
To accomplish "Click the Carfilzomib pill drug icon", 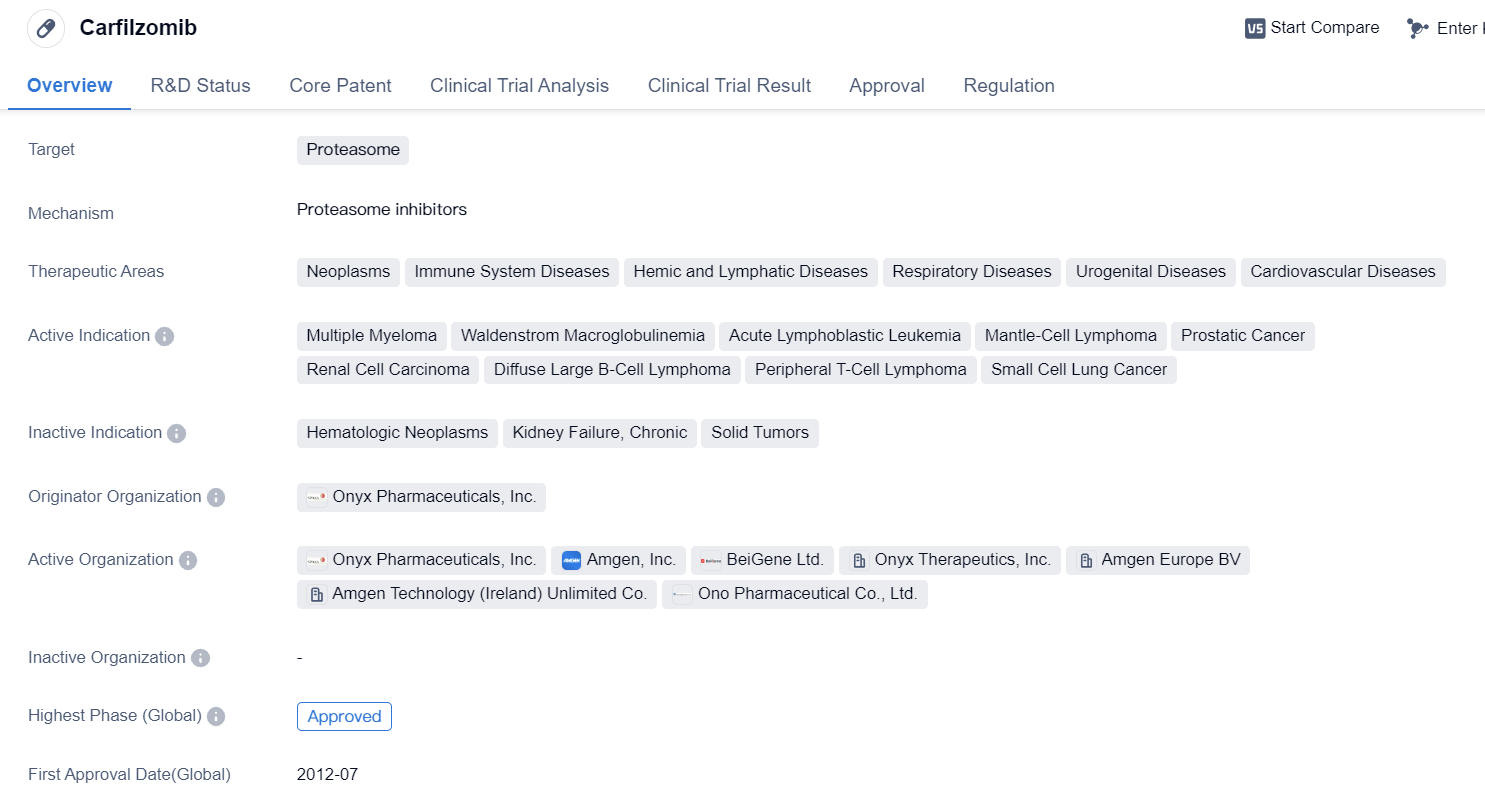I will click(x=46, y=28).
